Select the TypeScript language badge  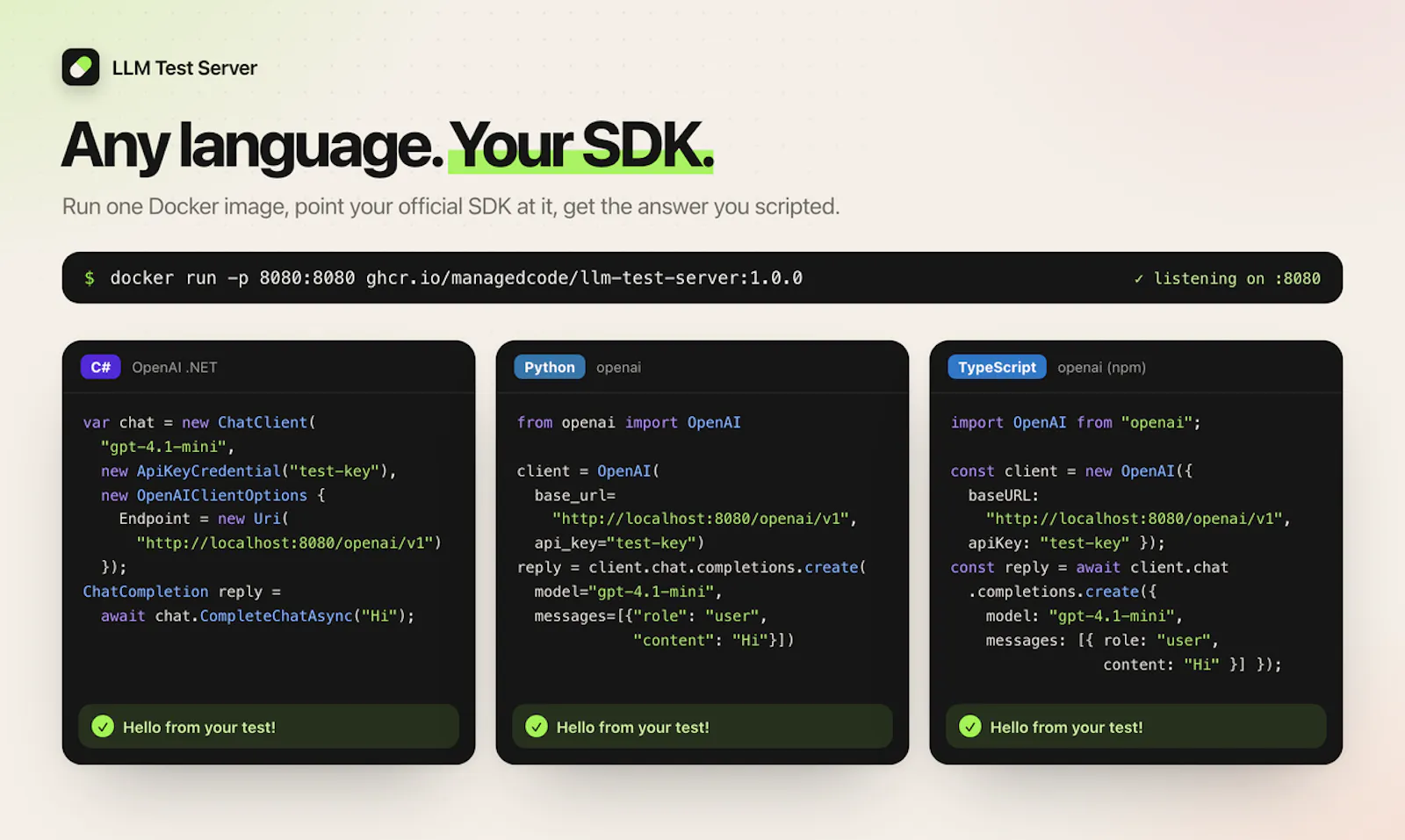click(997, 367)
